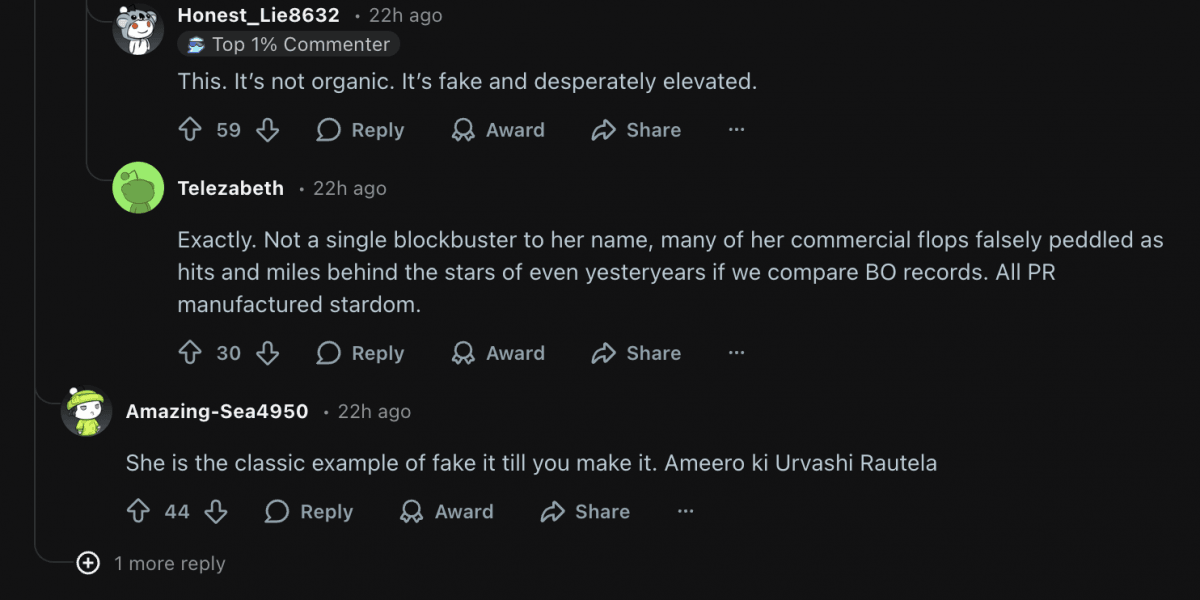
Task: Share Amazing-Sea4950's comment
Action: click(x=585, y=511)
